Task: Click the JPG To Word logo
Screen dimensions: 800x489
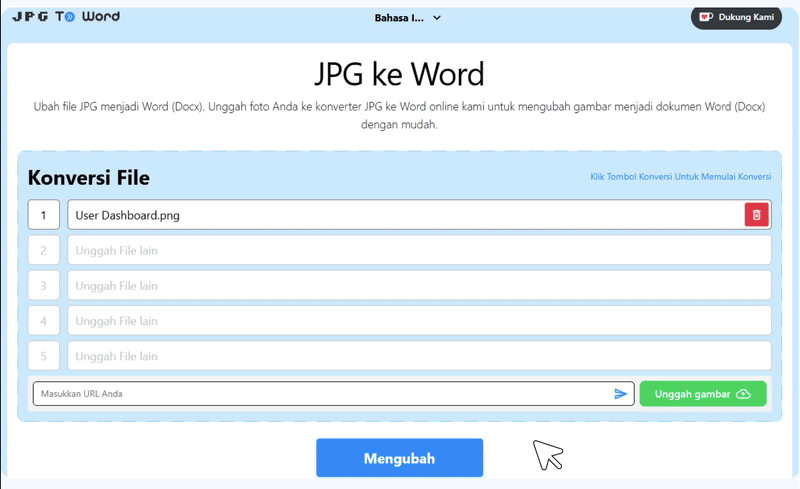Action: pos(66,17)
